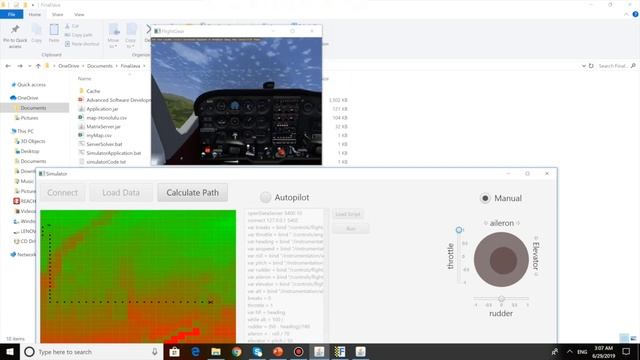Click OneDrive in the address path
The height and width of the screenshot is (360, 640).
click(x=69, y=66)
